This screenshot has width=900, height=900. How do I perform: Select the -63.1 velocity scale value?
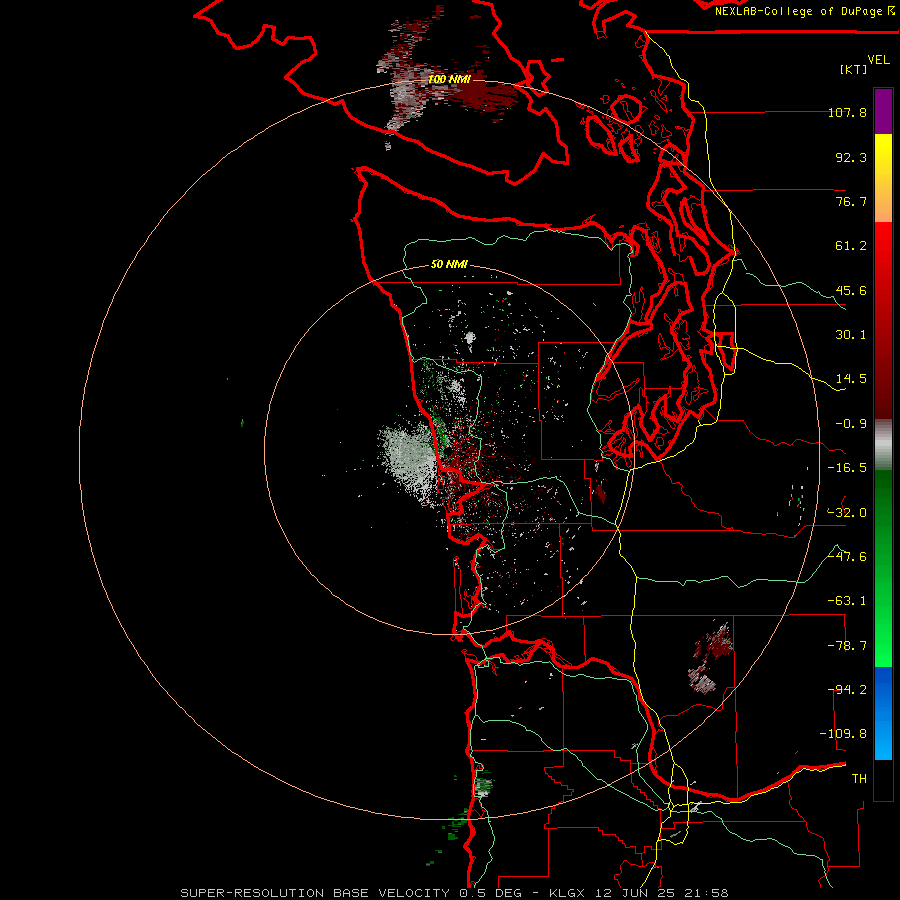point(847,601)
